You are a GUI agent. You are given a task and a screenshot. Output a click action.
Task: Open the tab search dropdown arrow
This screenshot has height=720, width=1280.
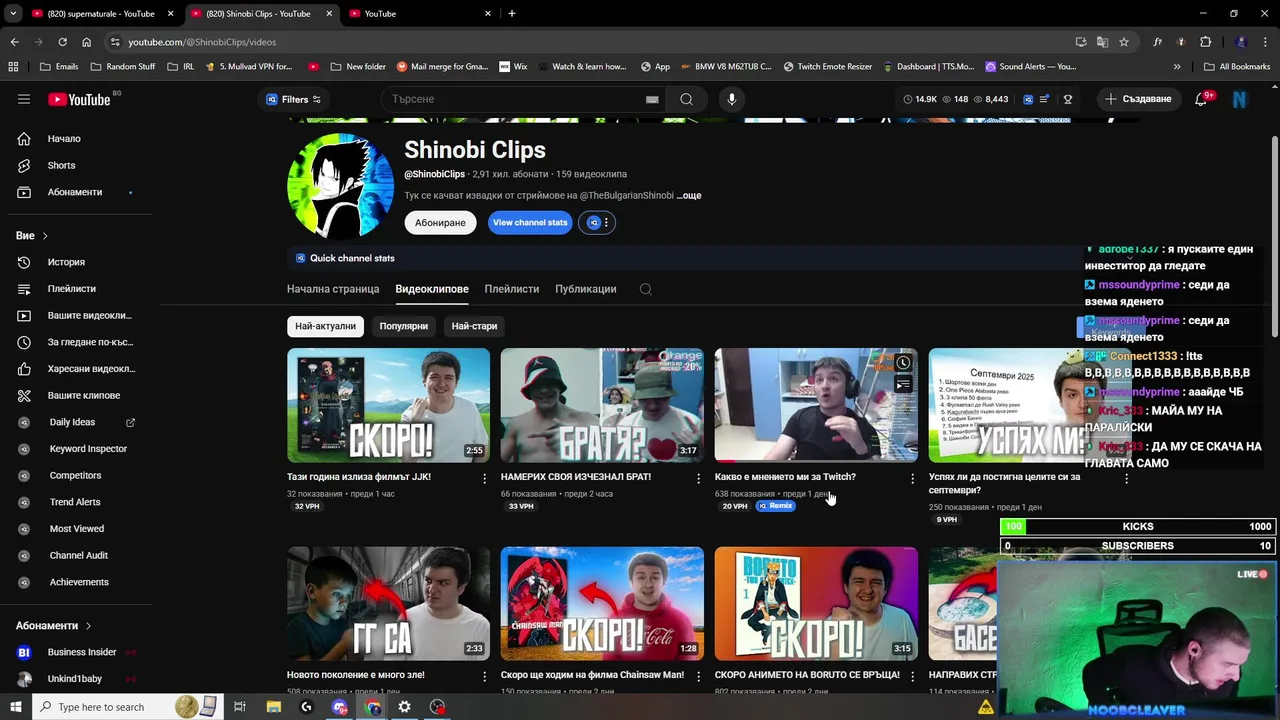13,14
